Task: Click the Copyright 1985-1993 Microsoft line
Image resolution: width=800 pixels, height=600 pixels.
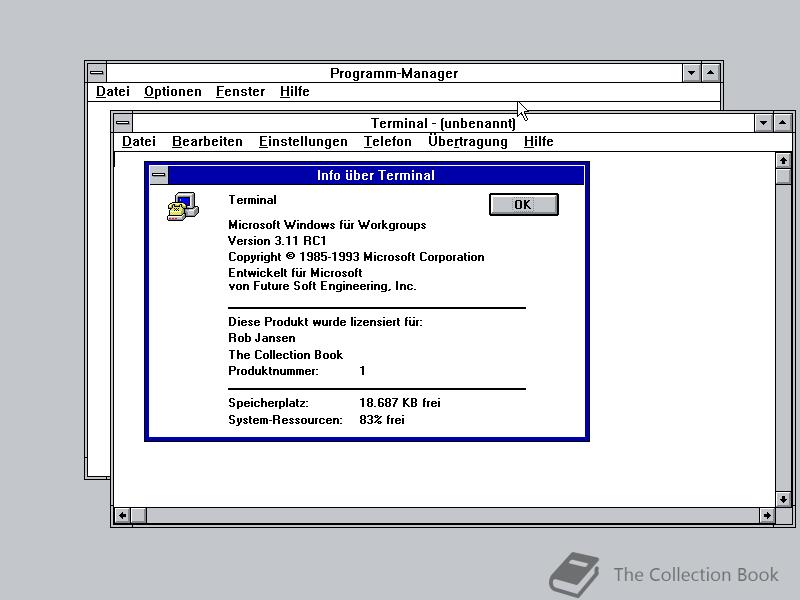Action: (x=356, y=257)
